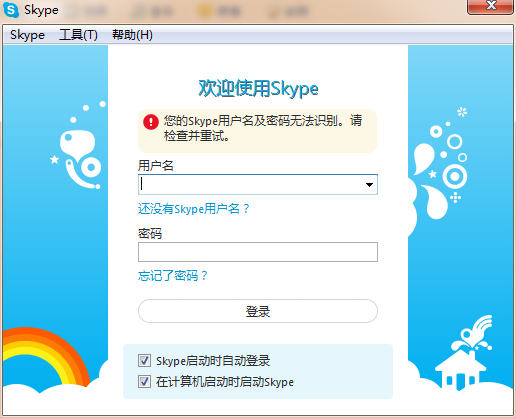Click the 密码 password field
The height and width of the screenshot is (418, 516).
[258, 252]
